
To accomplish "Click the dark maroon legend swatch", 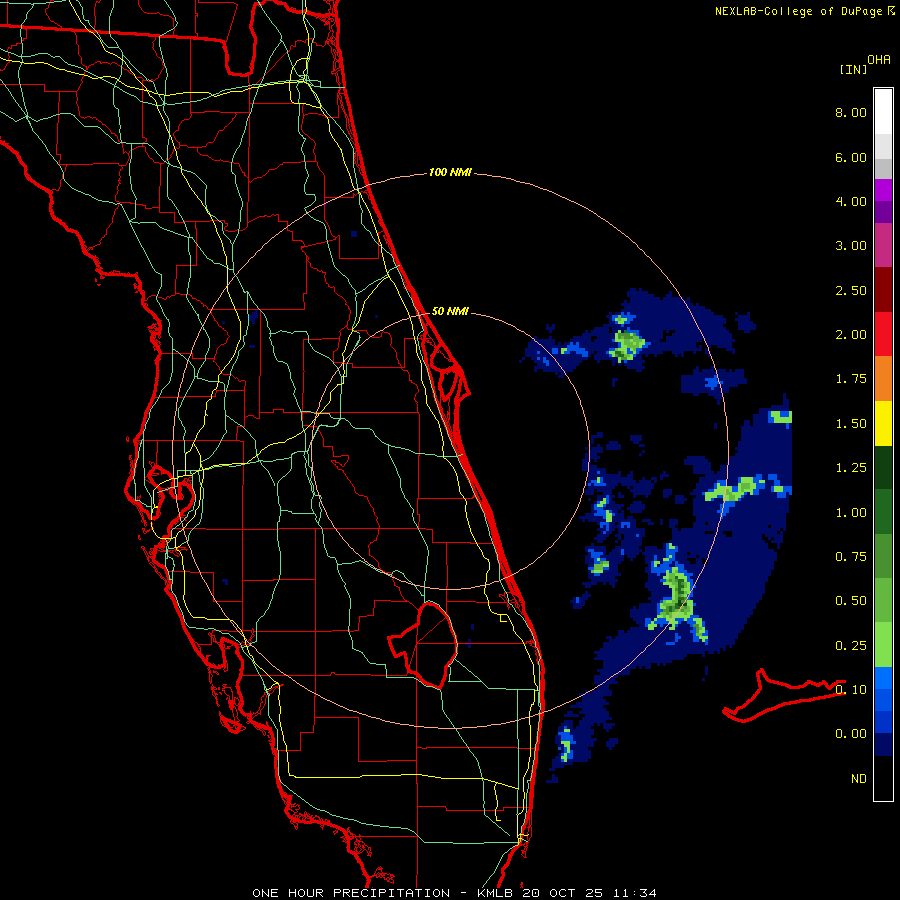I will (x=883, y=290).
